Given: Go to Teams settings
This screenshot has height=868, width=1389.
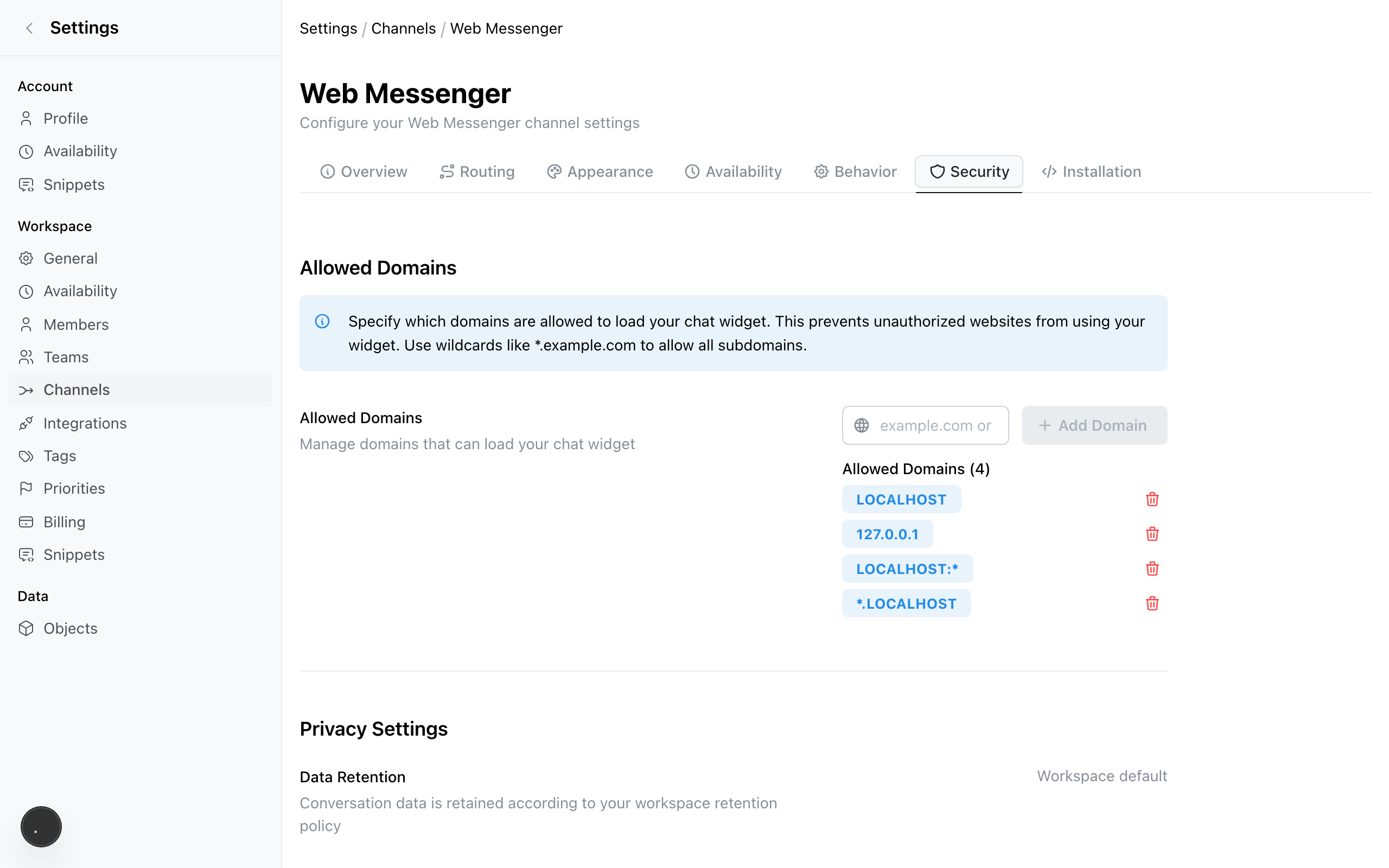Looking at the screenshot, I should (x=141, y=357).
